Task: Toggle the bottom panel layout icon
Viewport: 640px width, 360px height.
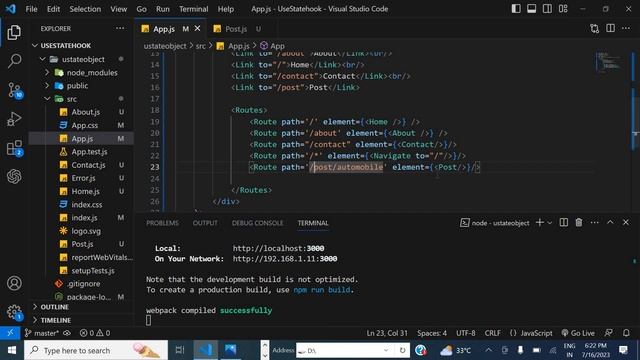Action: tap(531, 9)
